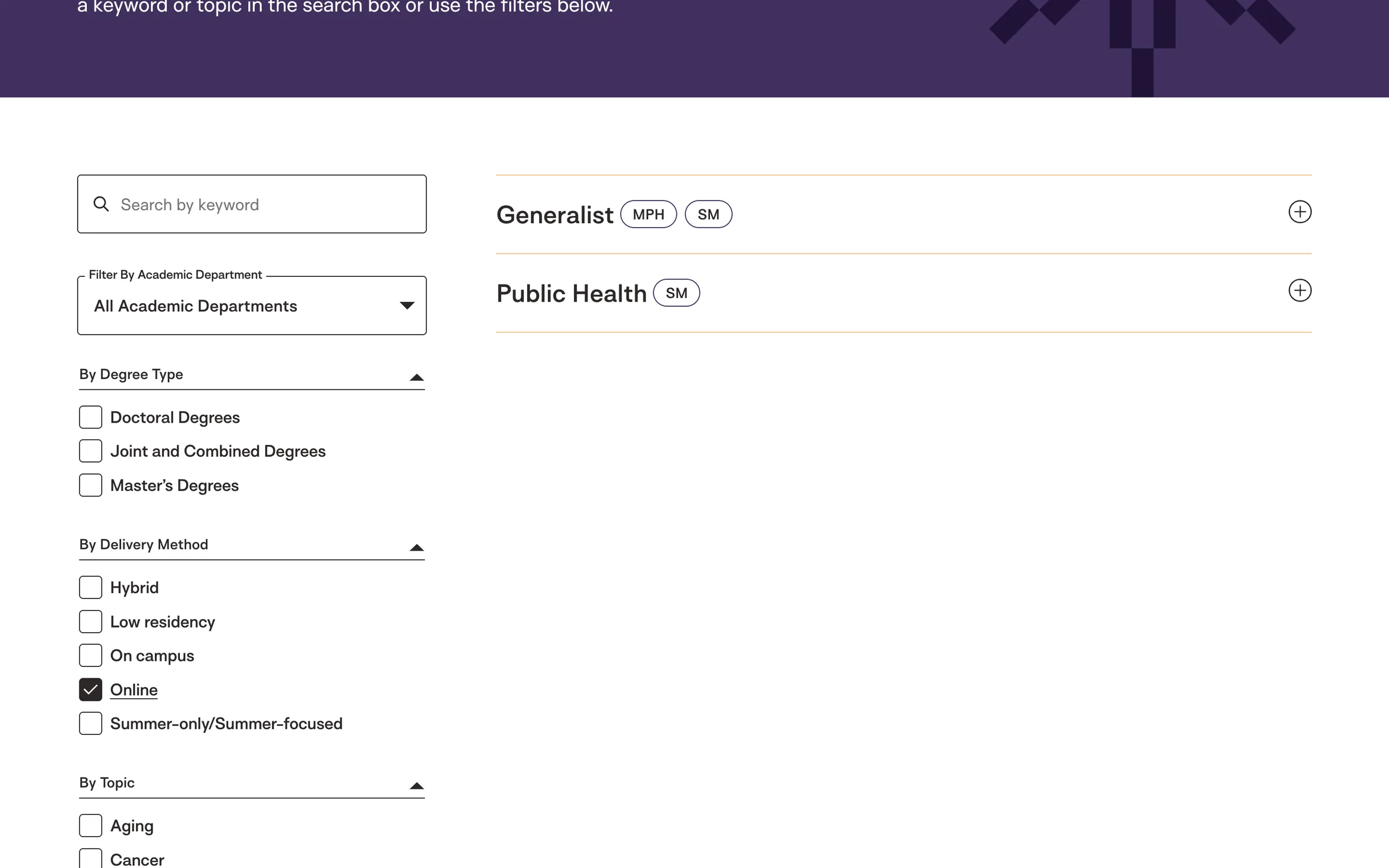
Task: Check the Doctoral Degrees checkbox
Action: (x=91, y=417)
